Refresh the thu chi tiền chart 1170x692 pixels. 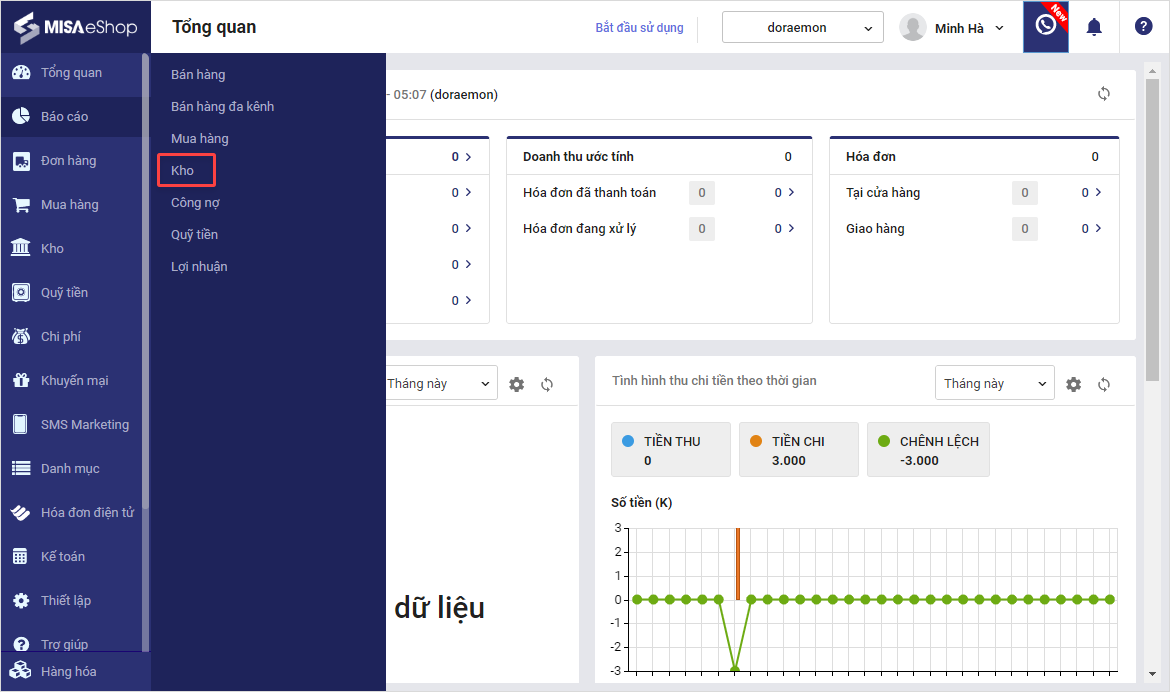tap(1104, 384)
